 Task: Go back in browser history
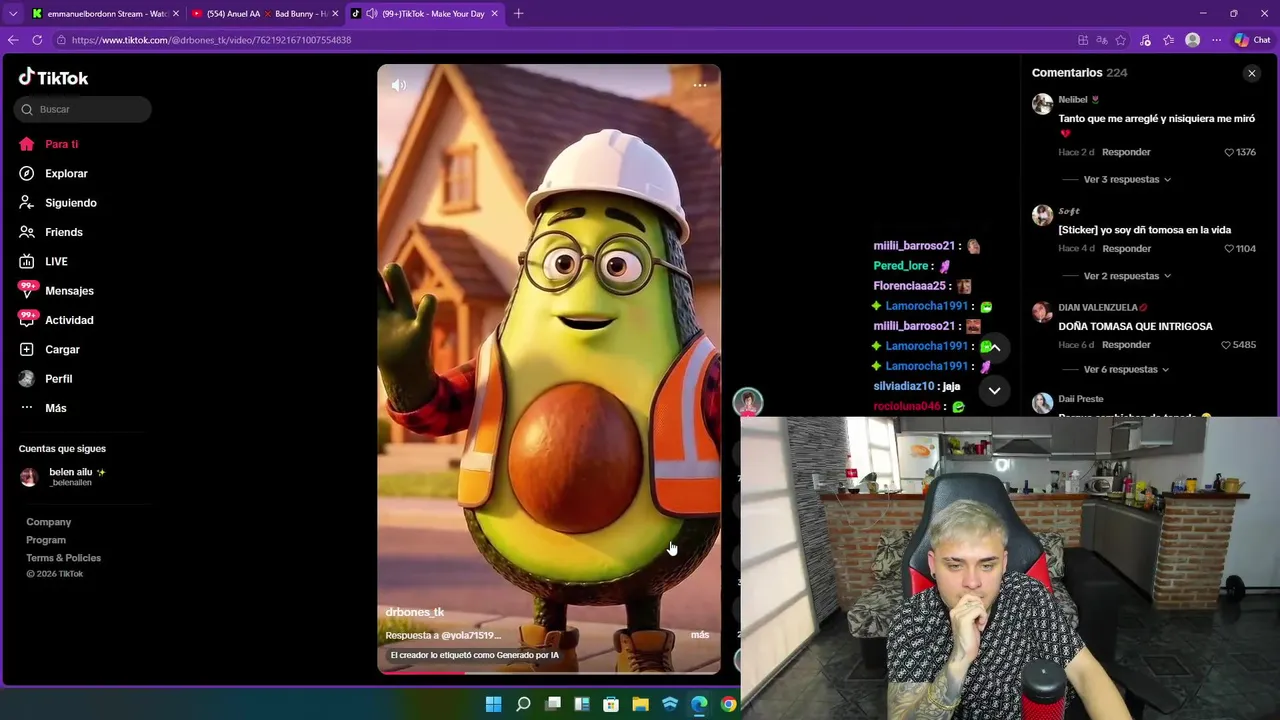[x=13, y=40]
